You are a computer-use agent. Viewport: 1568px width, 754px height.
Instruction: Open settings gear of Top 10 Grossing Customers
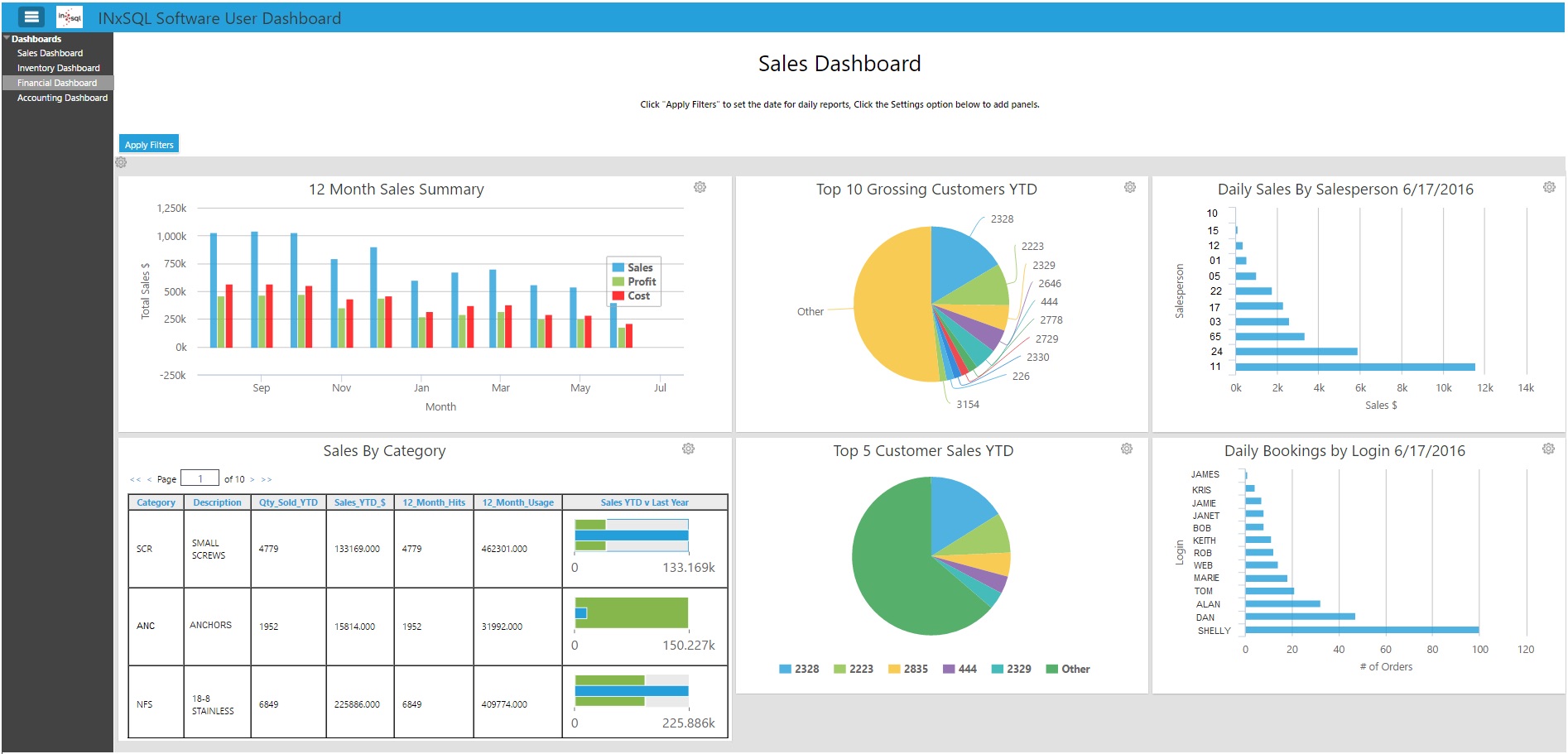pos(1129,187)
